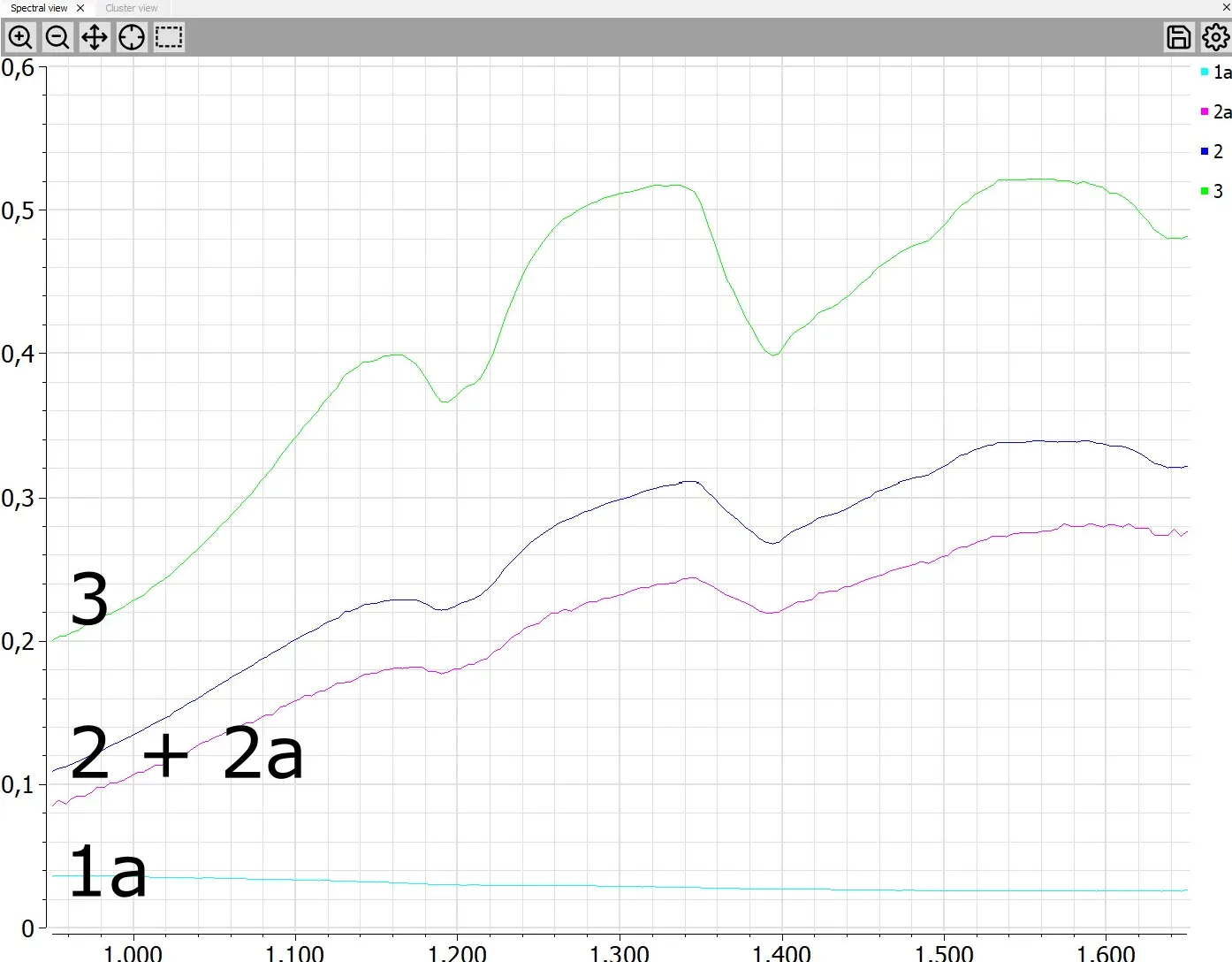Click x-axis value 1.400
Image resolution: width=1232 pixels, height=962 pixels.
tap(781, 952)
